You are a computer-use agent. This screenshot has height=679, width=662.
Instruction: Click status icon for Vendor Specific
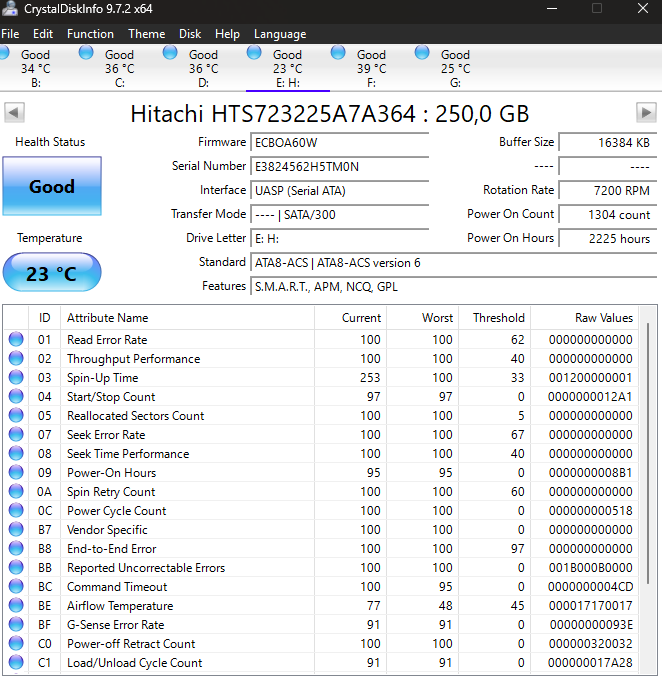(x=16, y=529)
